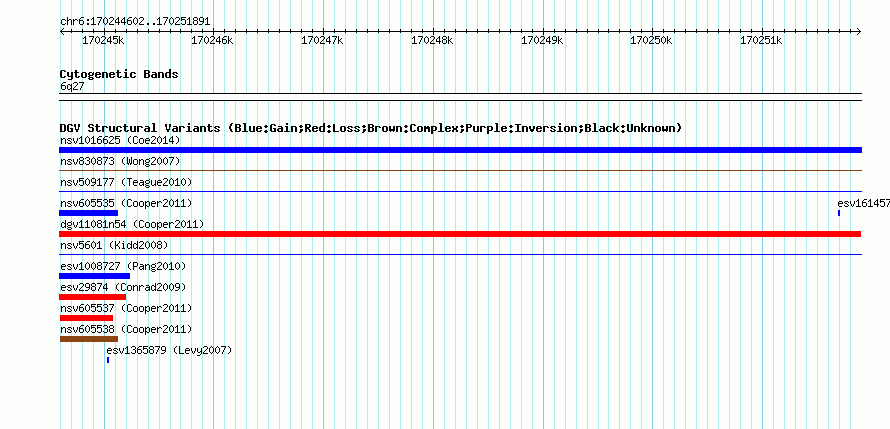Click the 170246k ruler tick label
Viewport: 890px width, 429px height.
(212, 40)
